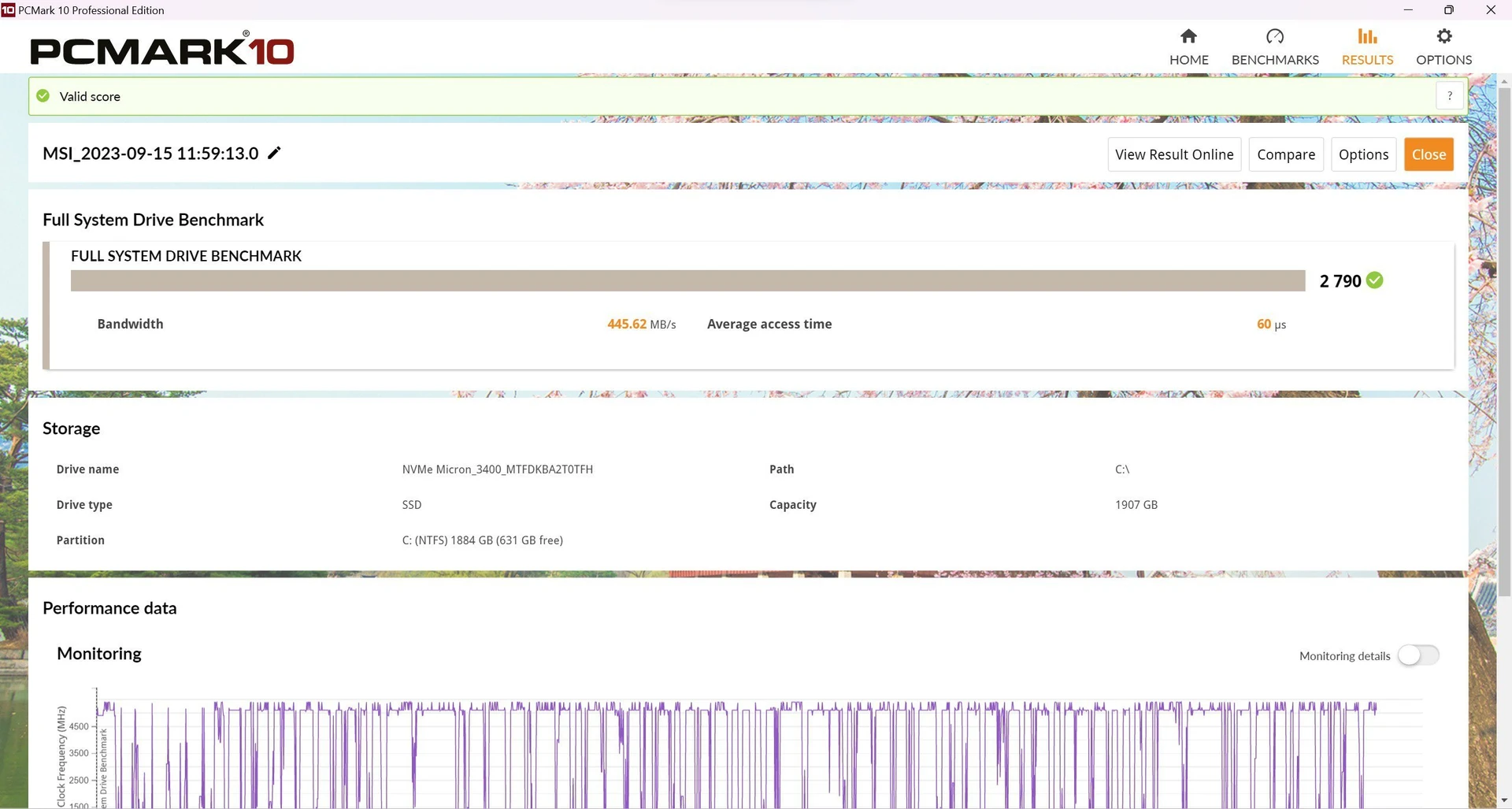Click the PCMark 10 title bar app icon

(x=8, y=9)
